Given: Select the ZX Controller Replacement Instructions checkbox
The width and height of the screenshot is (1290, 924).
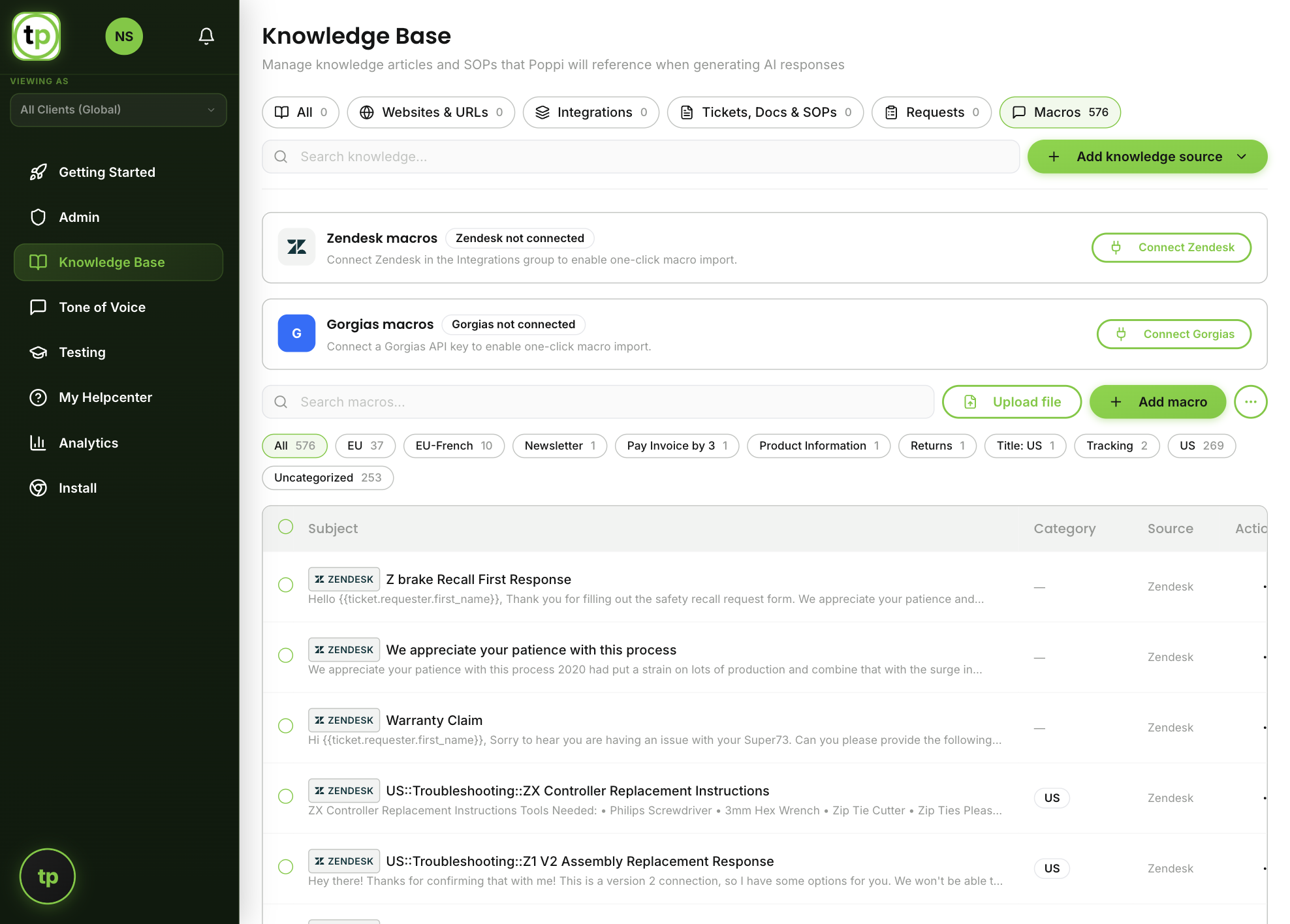Looking at the screenshot, I should pos(286,796).
